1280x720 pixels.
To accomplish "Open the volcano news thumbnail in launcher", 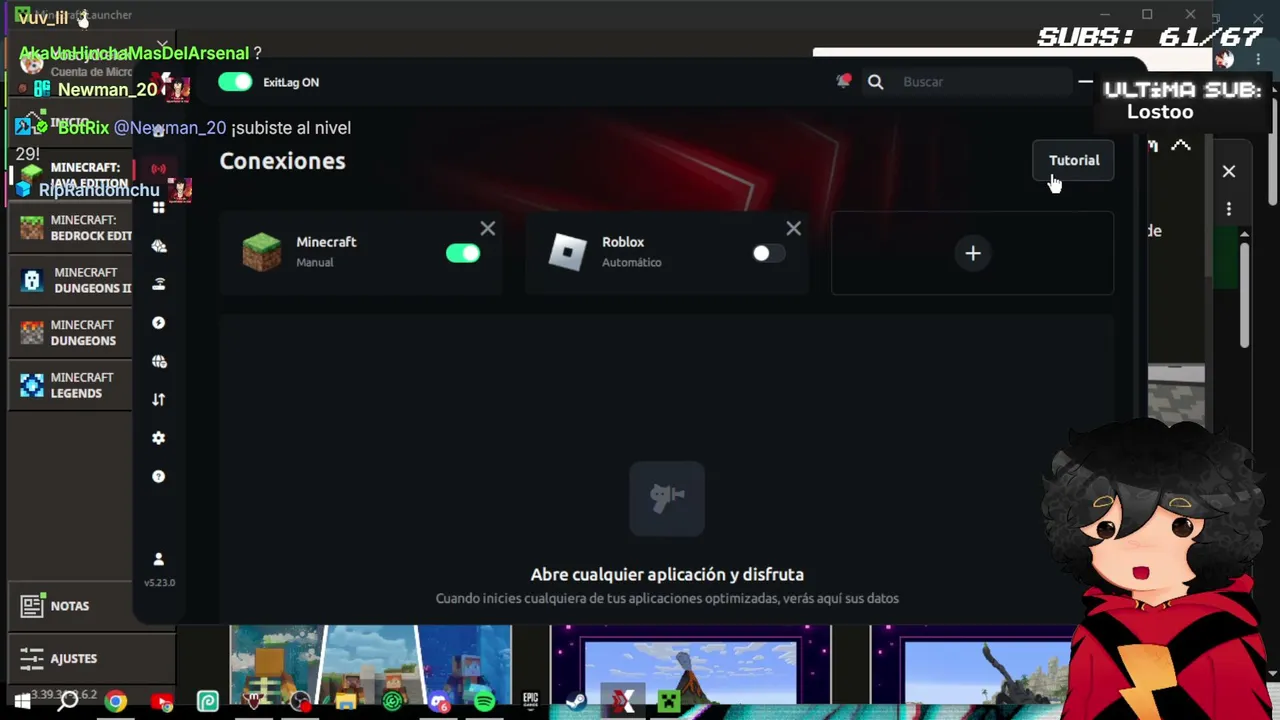I will pyautogui.click(x=690, y=668).
